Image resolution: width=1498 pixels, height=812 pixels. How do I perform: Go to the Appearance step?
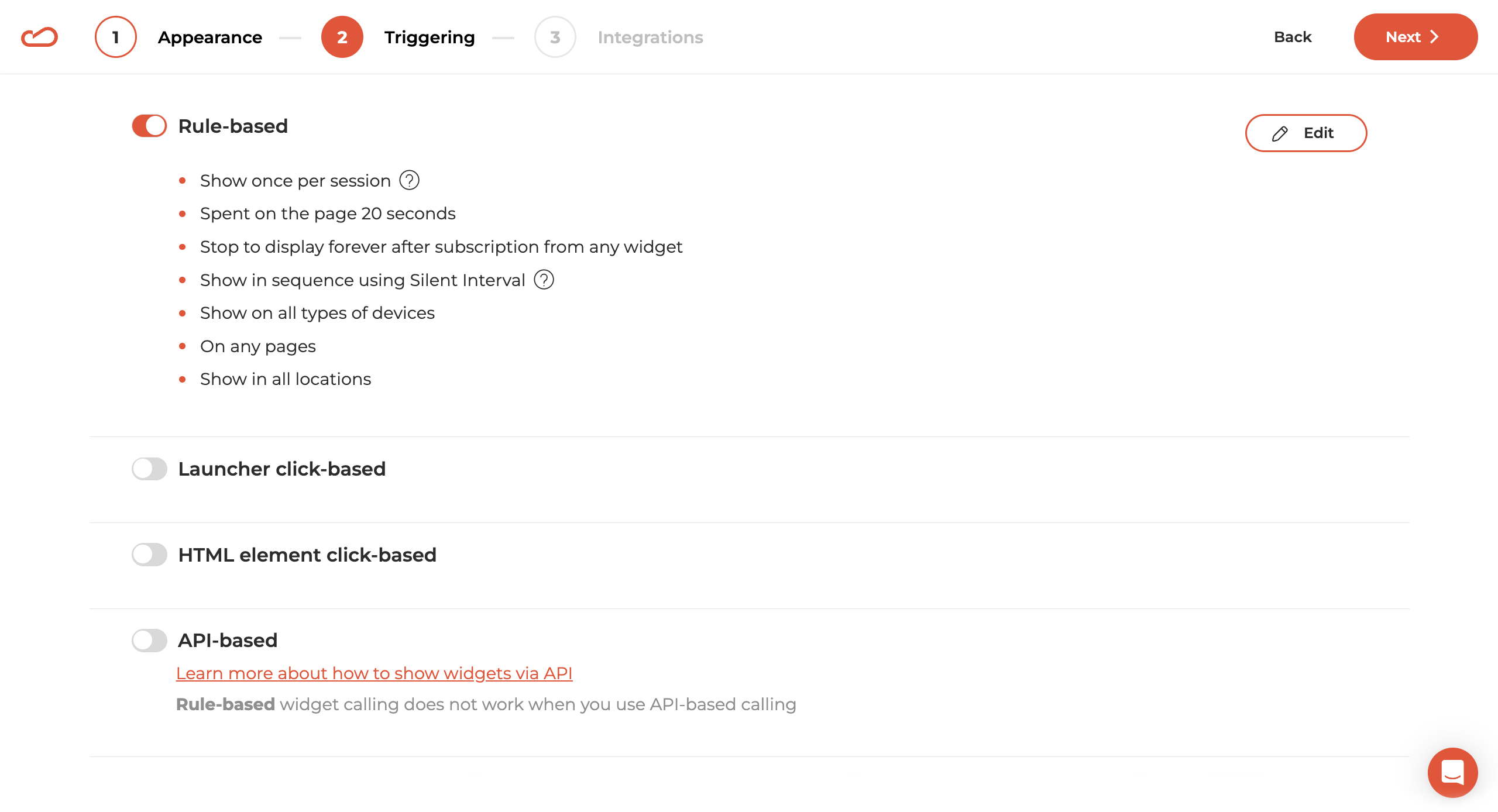pos(210,37)
